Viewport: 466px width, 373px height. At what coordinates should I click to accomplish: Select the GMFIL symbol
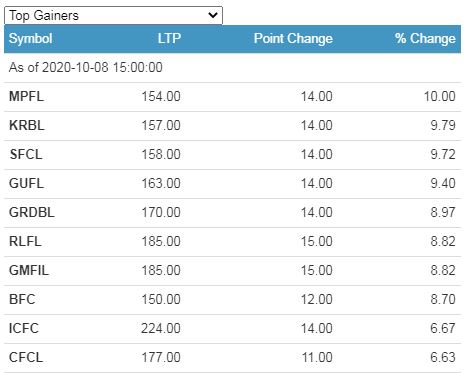[29, 270]
